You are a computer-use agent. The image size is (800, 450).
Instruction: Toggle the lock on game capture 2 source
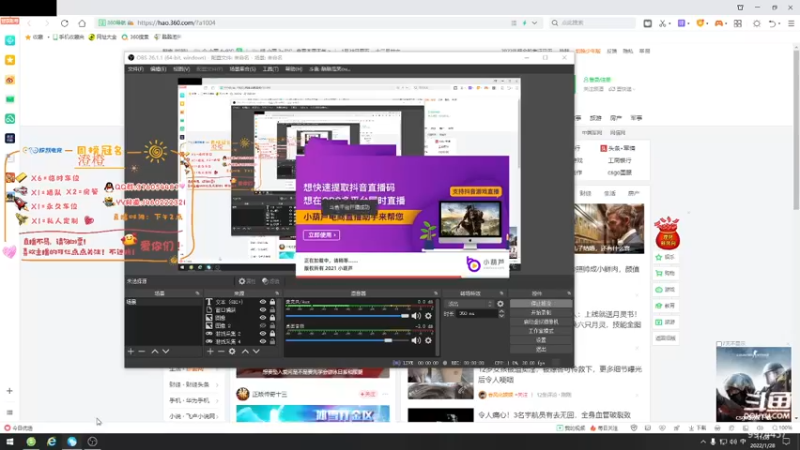click(272, 334)
